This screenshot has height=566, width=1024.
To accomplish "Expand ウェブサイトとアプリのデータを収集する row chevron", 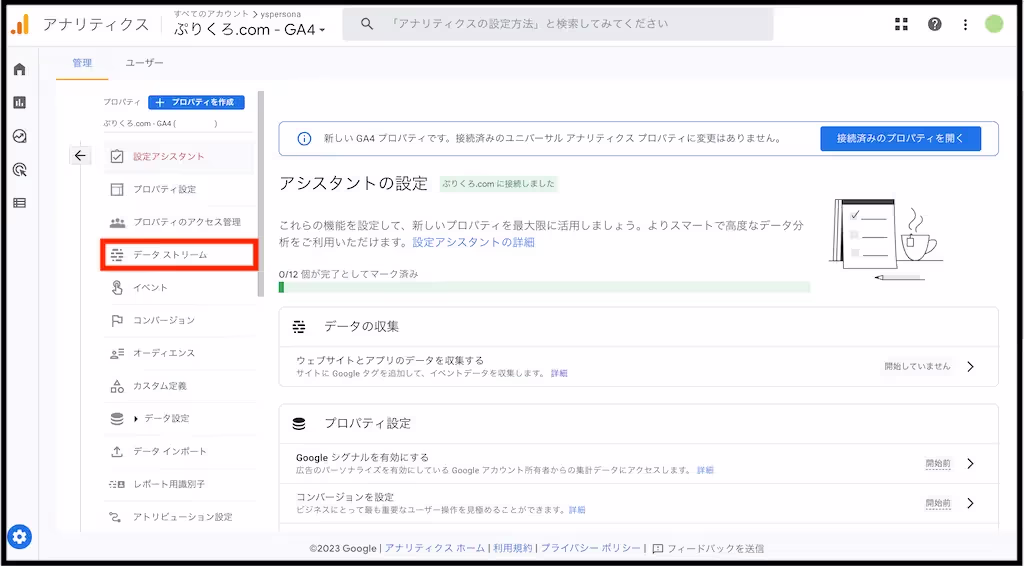I will click(x=970, y=366).
